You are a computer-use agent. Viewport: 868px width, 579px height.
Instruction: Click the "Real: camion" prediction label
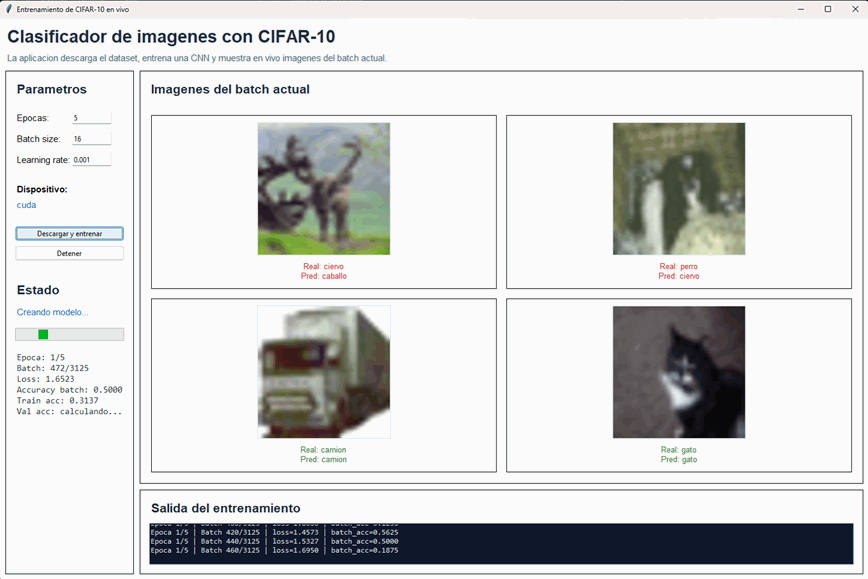322,450
